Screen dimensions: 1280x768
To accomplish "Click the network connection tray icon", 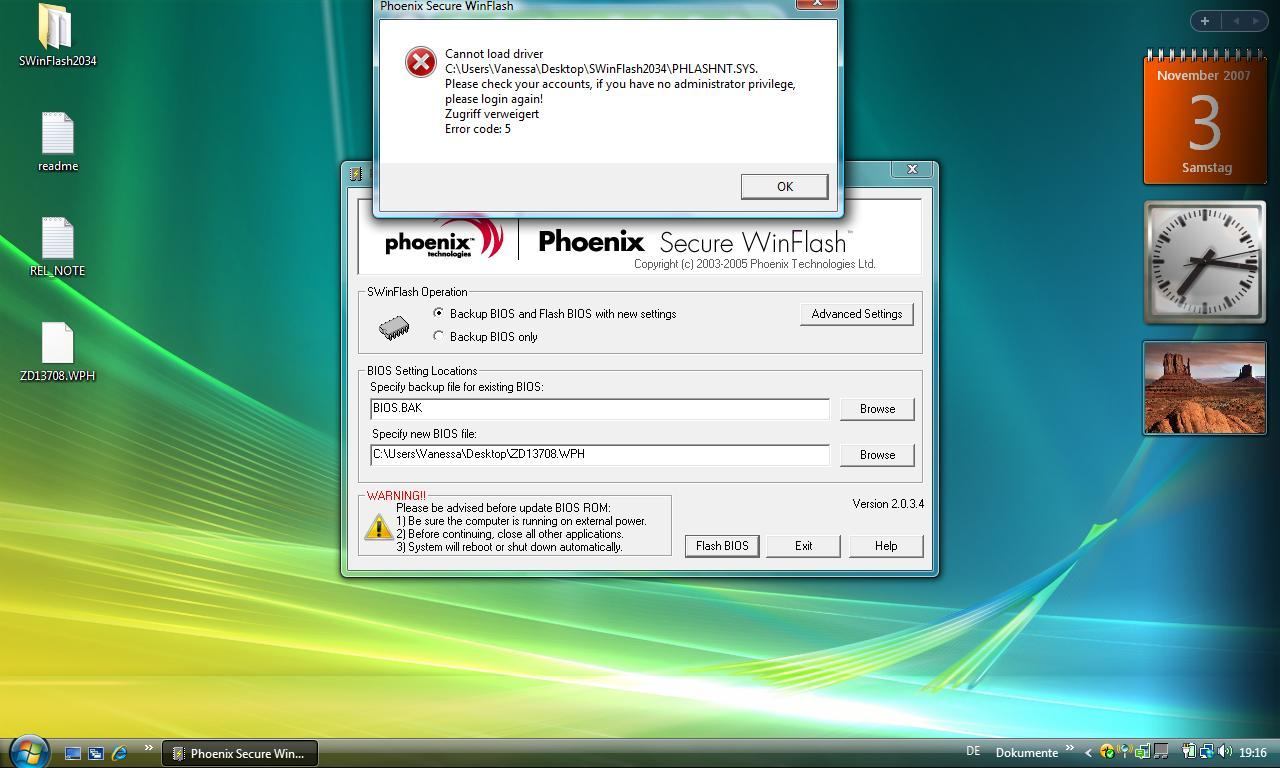I will [1207, 752].
